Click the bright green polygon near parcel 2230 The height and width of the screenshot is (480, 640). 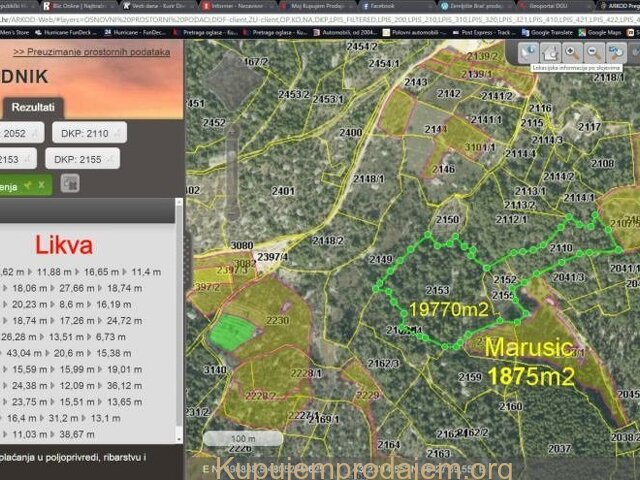coord(231,332)
